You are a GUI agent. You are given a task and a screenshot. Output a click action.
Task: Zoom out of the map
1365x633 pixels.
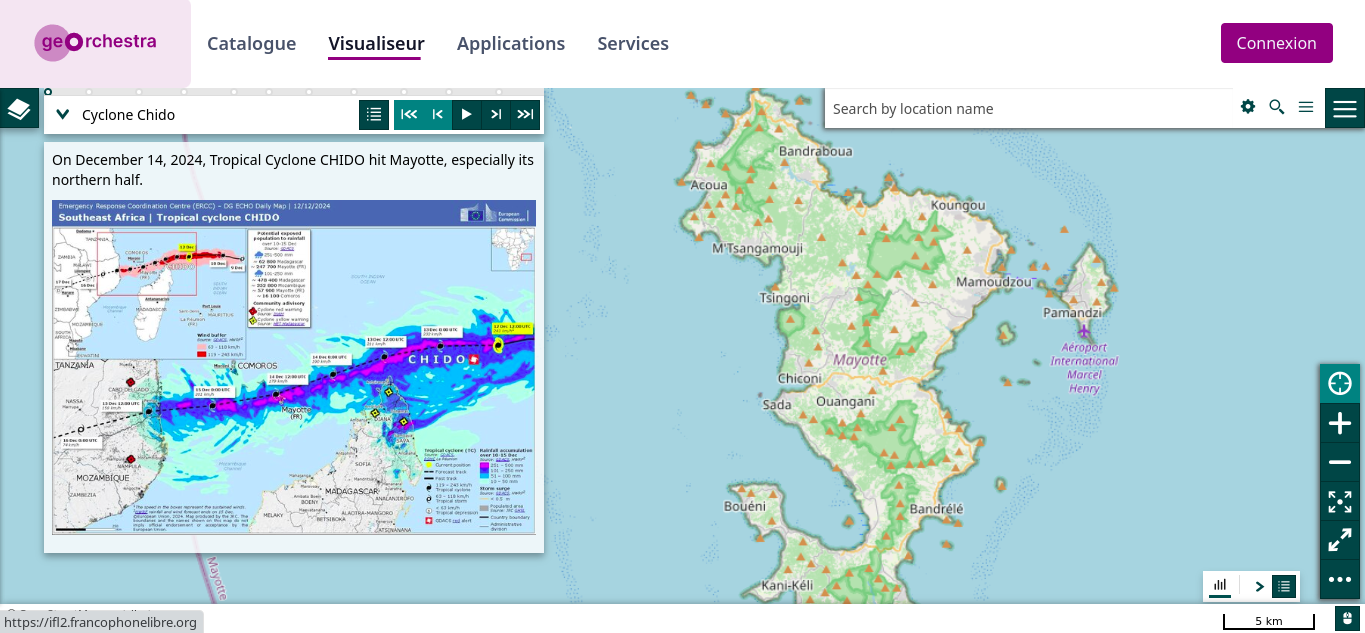[1340, 462]
